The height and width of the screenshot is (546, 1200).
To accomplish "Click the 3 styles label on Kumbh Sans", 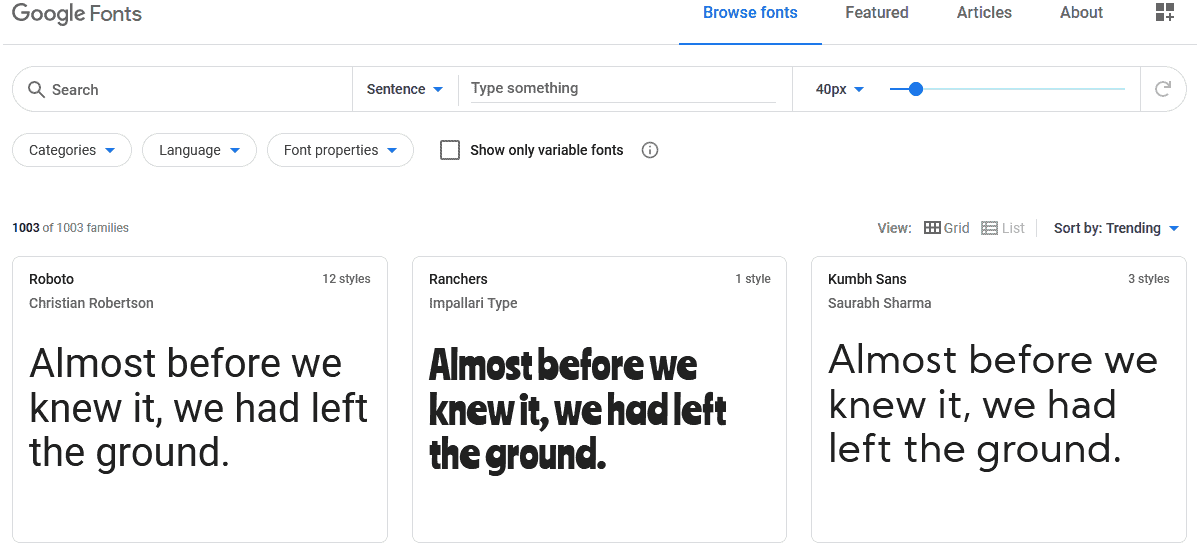I will (x=1149, y=279).
